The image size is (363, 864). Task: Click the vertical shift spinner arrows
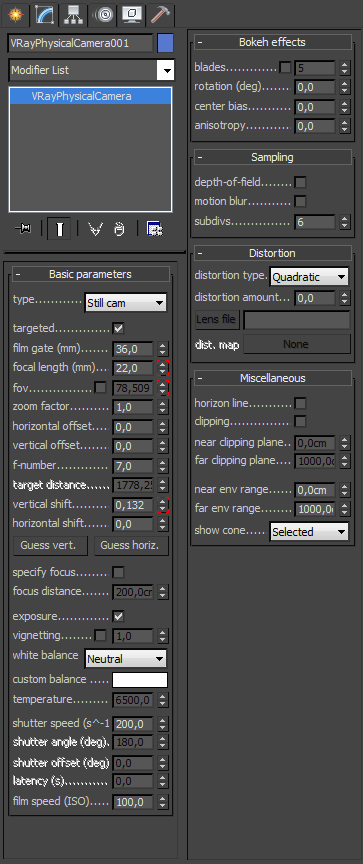coord(162,505)
